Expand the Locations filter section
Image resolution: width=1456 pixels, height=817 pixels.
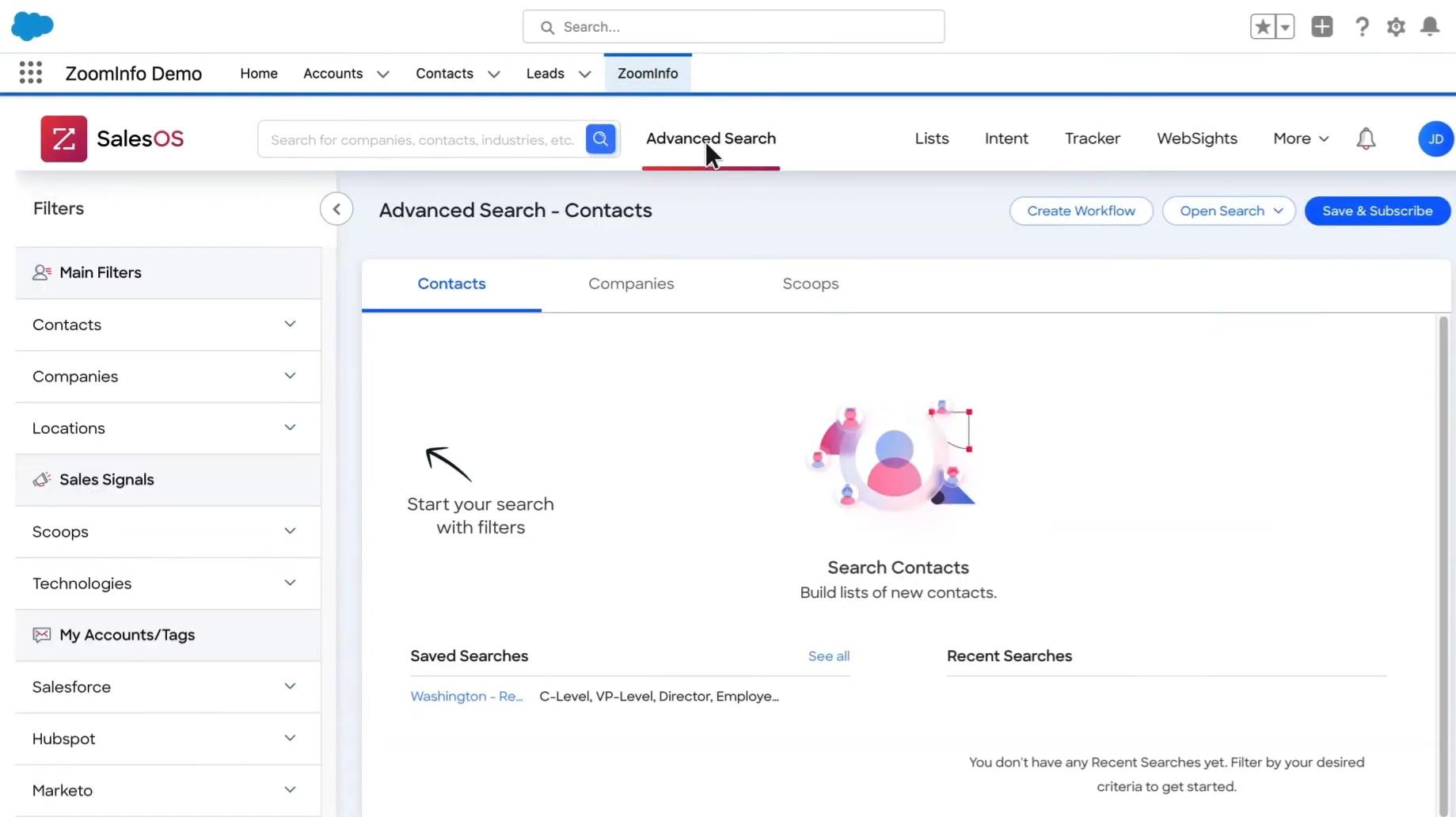[x=168, y=428]
